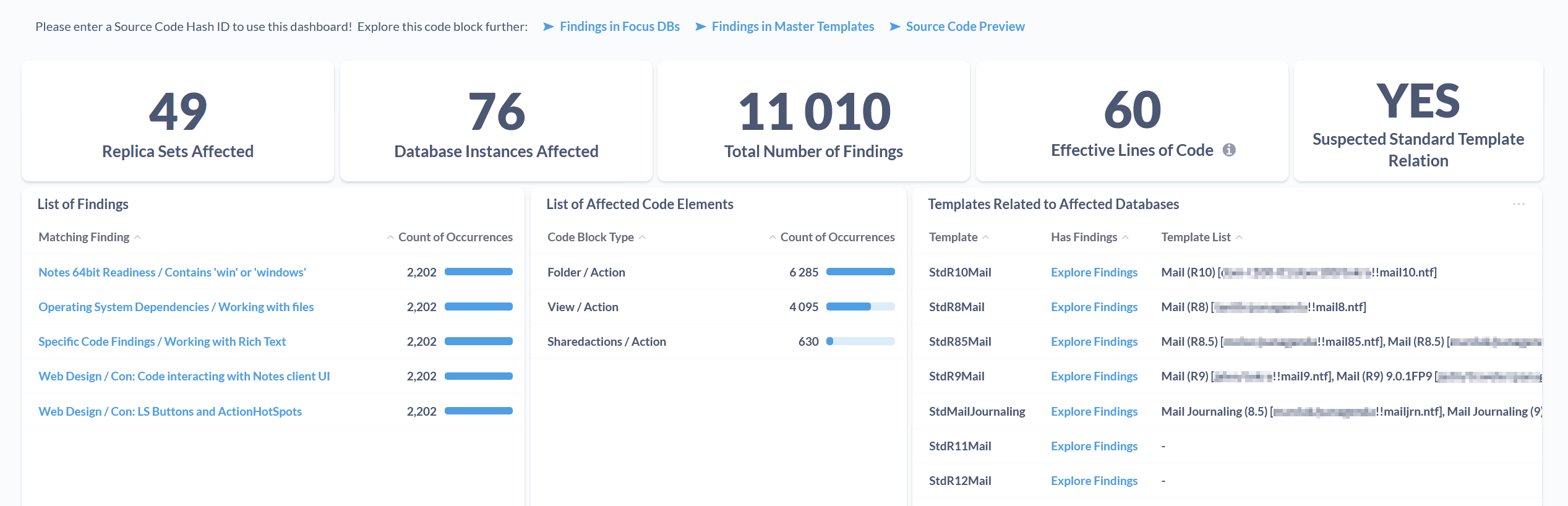Click the info icon beside Effective Lines of Code
Viewport: 1568px width, 506px height.
[1229, 150]
